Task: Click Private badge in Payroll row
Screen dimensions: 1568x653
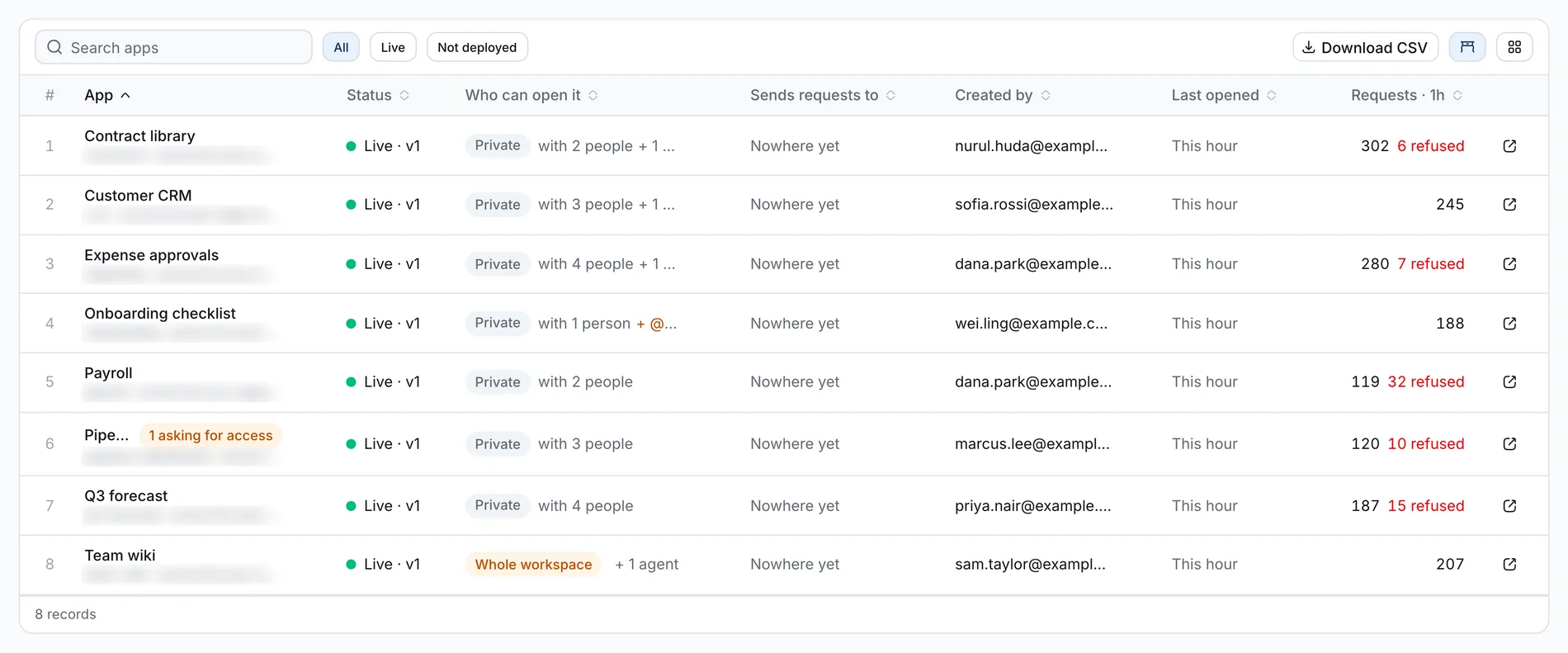Action: click(x=498, y=382)
